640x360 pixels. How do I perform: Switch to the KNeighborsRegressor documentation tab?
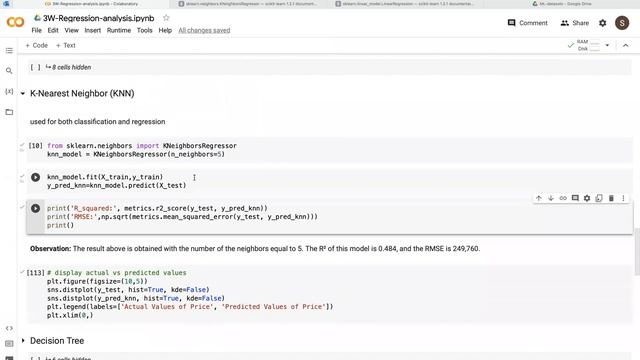click(x=247, y=4)
